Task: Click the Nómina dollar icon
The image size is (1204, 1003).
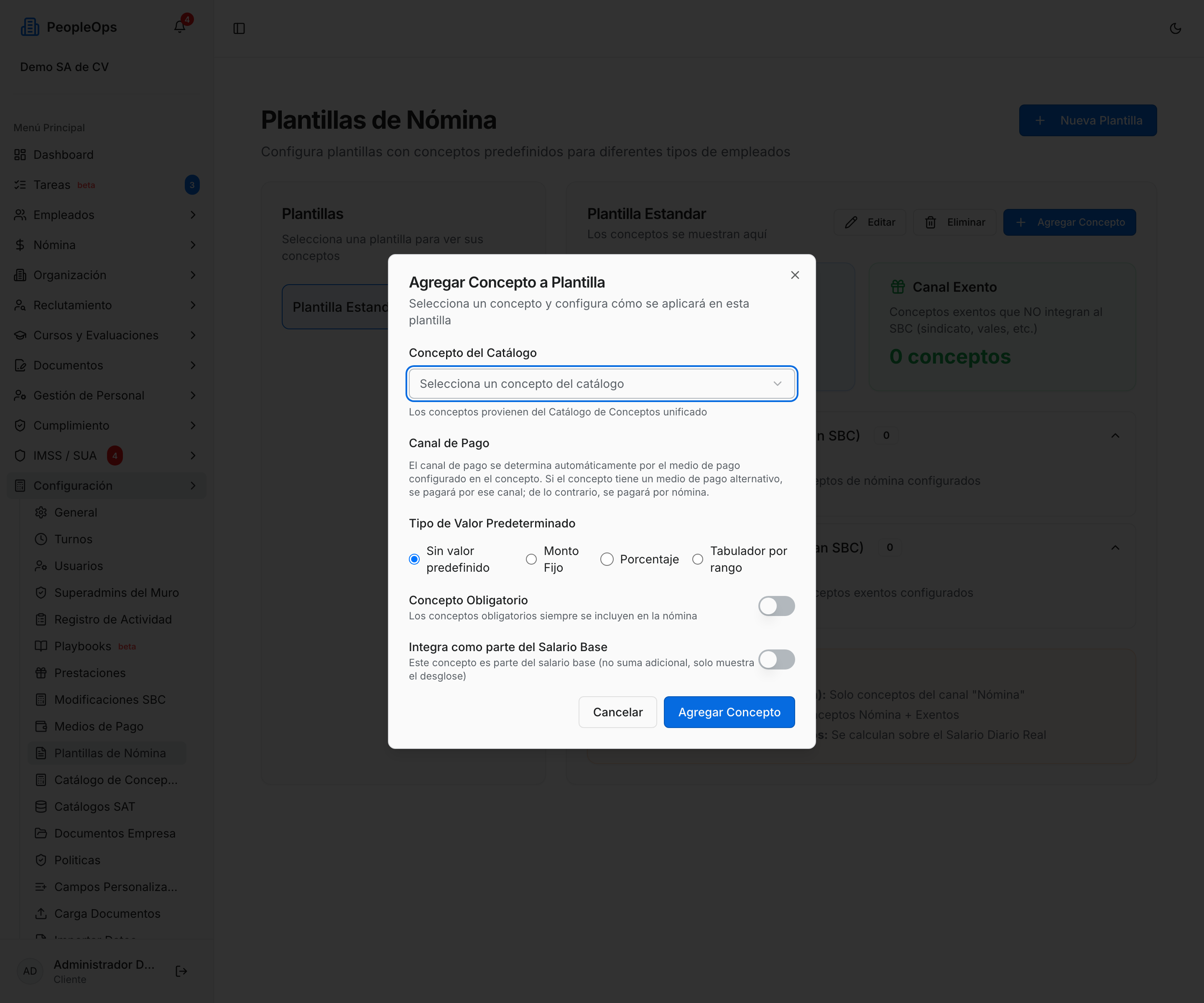Action: click(20, 245)
